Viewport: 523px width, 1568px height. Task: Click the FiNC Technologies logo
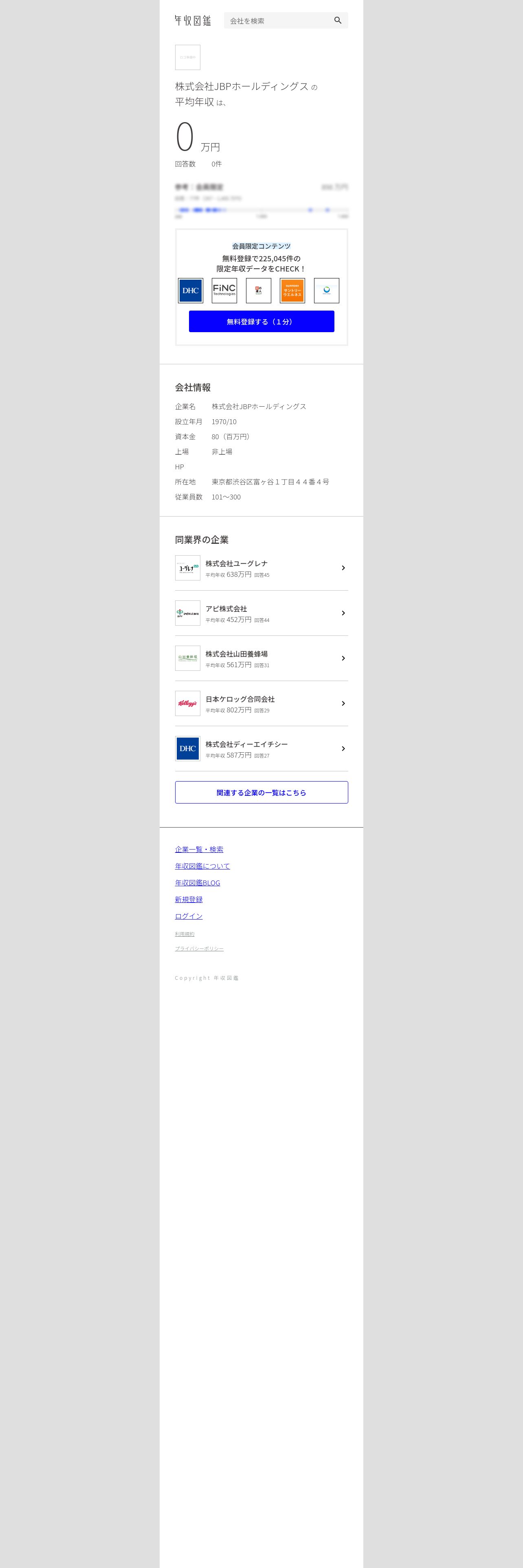[x=224, y=290]
